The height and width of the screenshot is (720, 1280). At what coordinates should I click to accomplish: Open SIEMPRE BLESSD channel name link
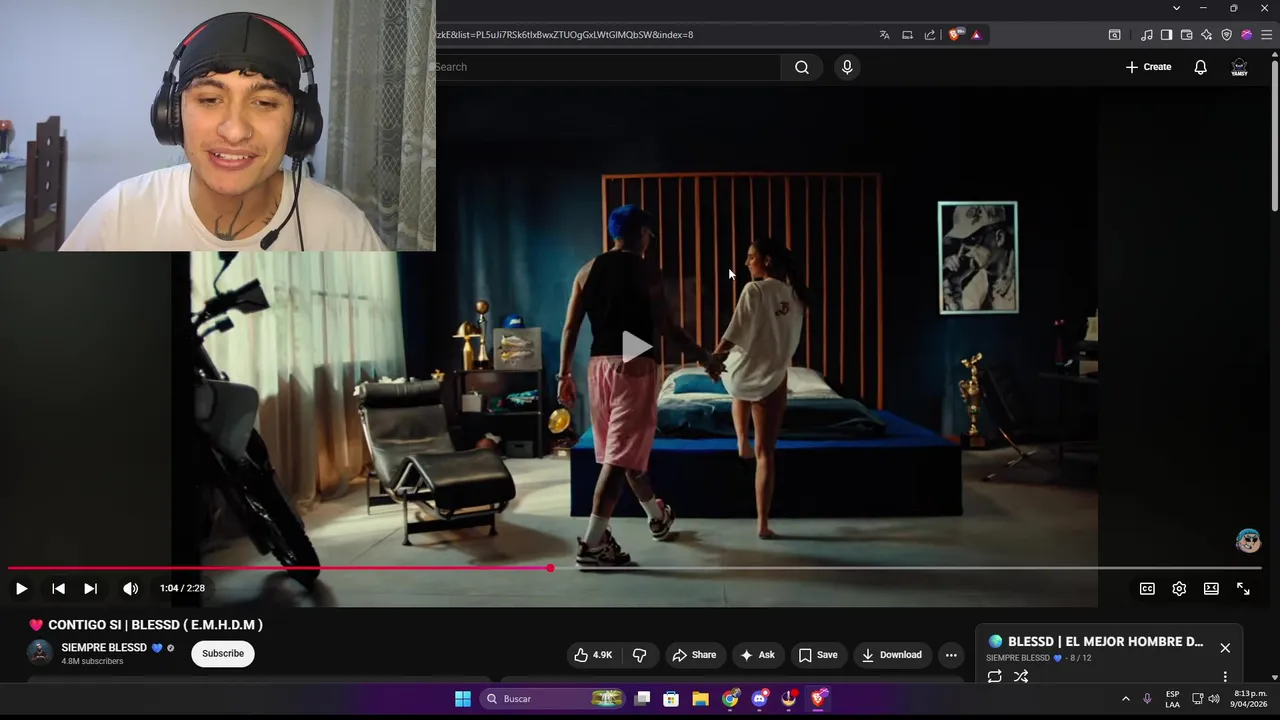(104, 648)
